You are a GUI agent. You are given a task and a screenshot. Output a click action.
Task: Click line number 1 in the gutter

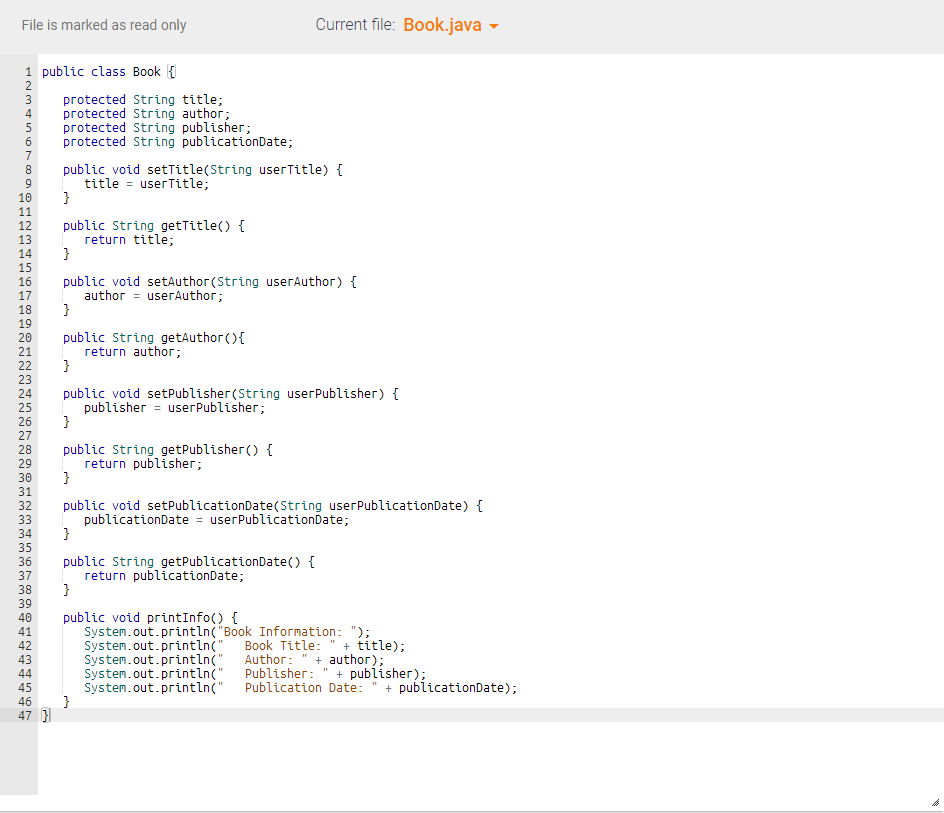(26, 71)
